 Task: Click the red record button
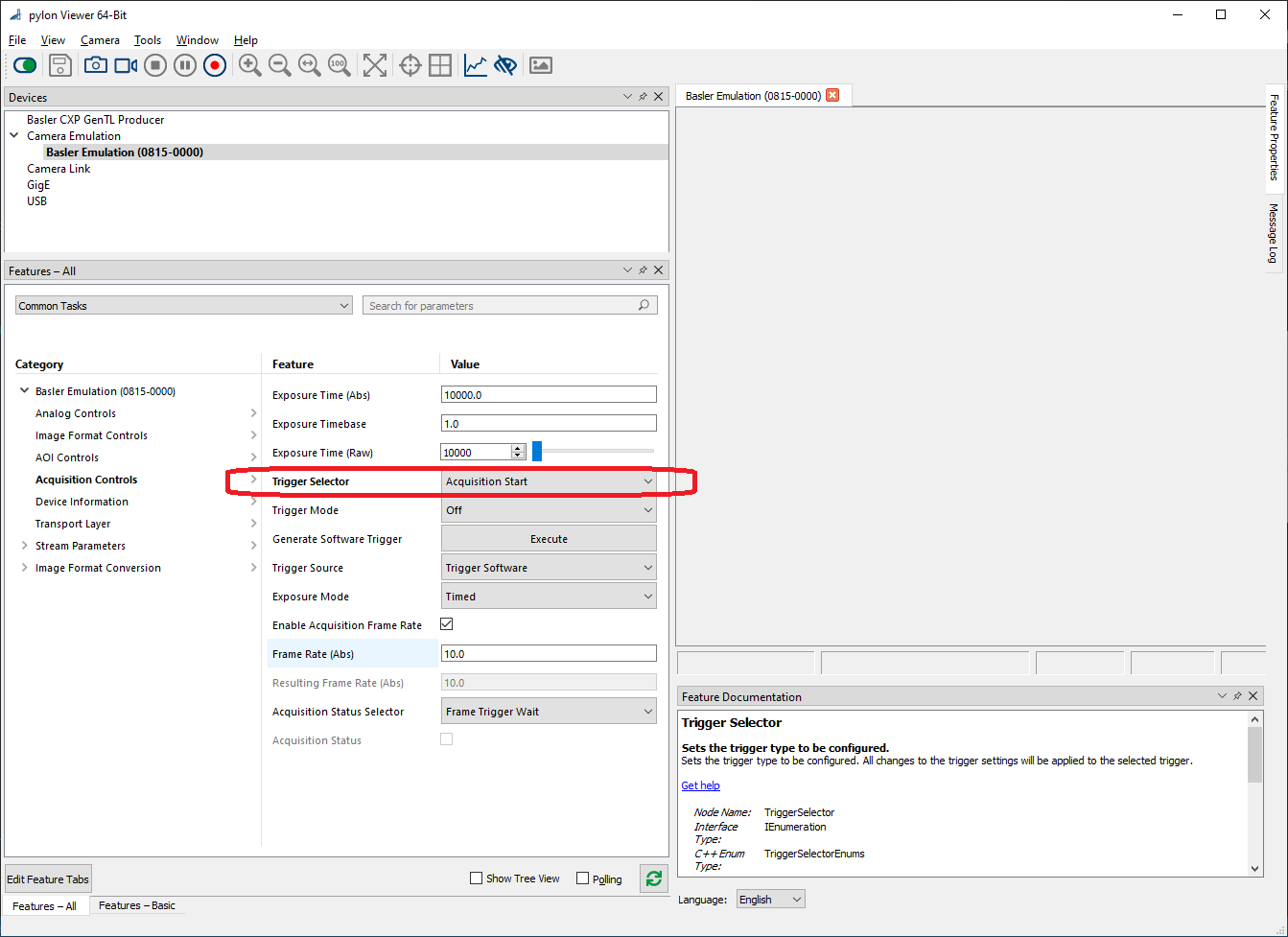pos(215,65)
